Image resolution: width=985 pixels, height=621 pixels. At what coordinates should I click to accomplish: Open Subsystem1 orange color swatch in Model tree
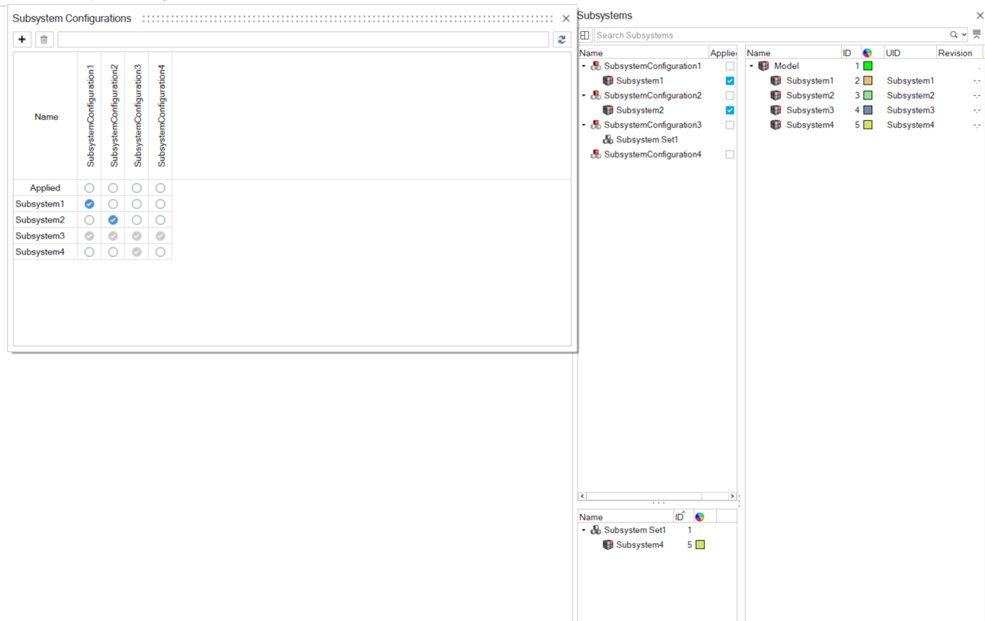(x=868, y=80)
